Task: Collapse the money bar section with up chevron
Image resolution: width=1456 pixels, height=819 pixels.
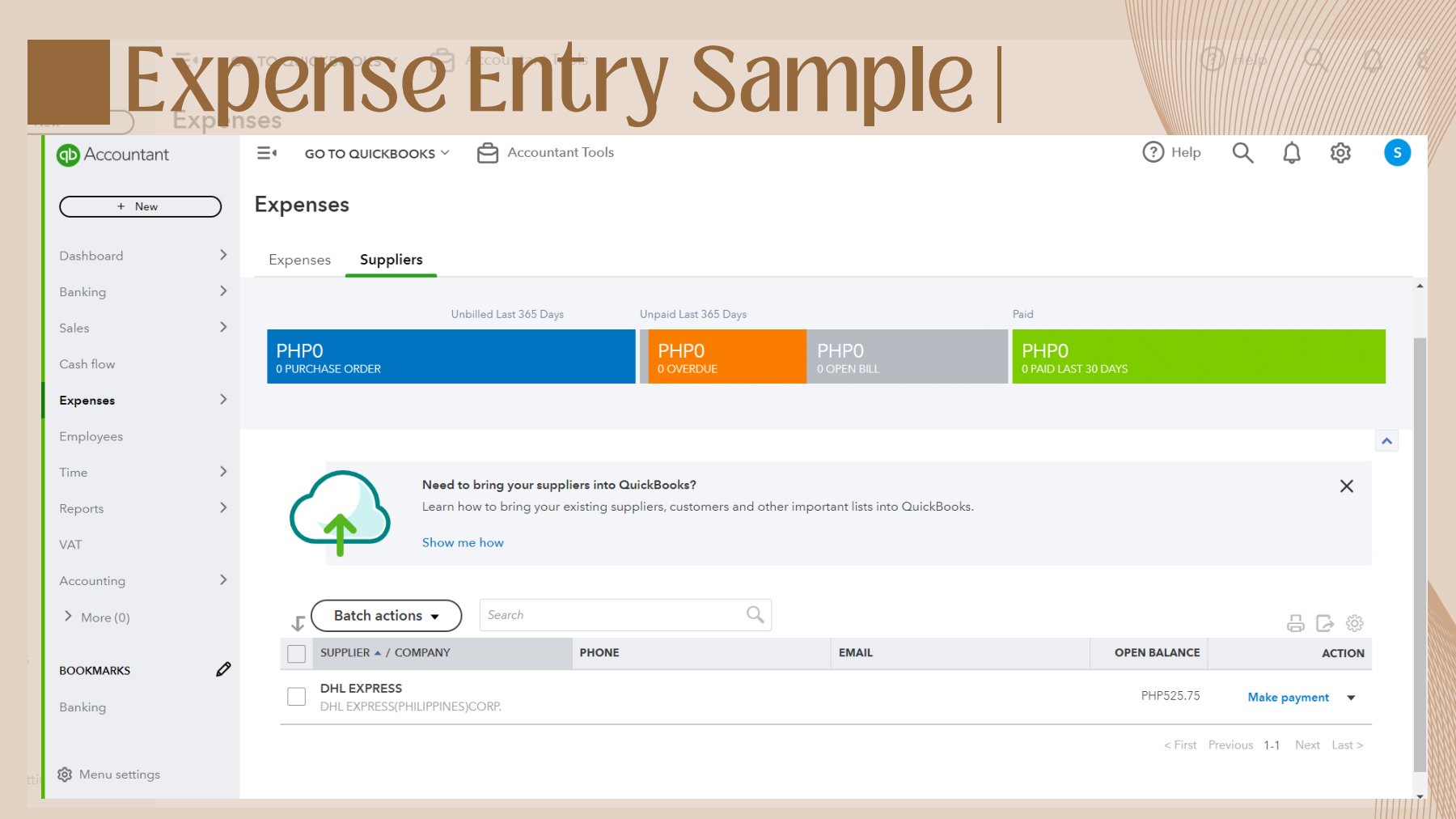Action: [1386, 441]
